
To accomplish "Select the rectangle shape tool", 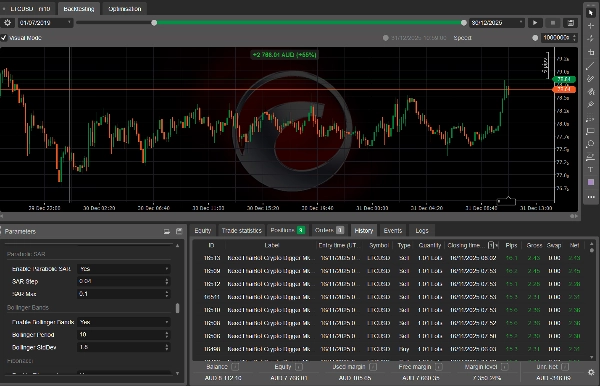I will pyautogui.click(x=591, y=131).
